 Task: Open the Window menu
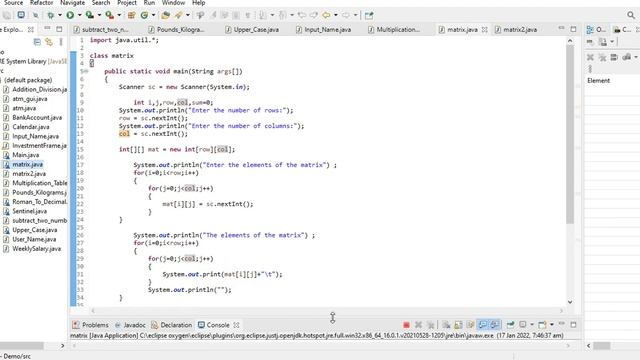tap(173, 3)
